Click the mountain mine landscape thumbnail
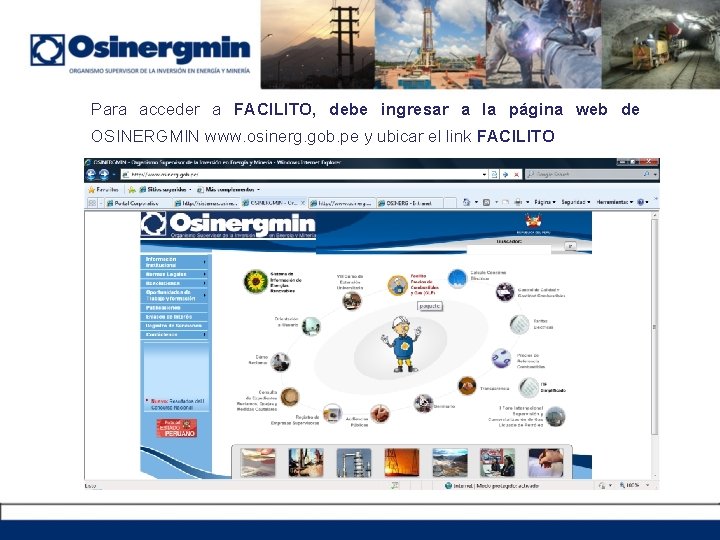This screenshot has width=720, height=540. coord(450,462)
